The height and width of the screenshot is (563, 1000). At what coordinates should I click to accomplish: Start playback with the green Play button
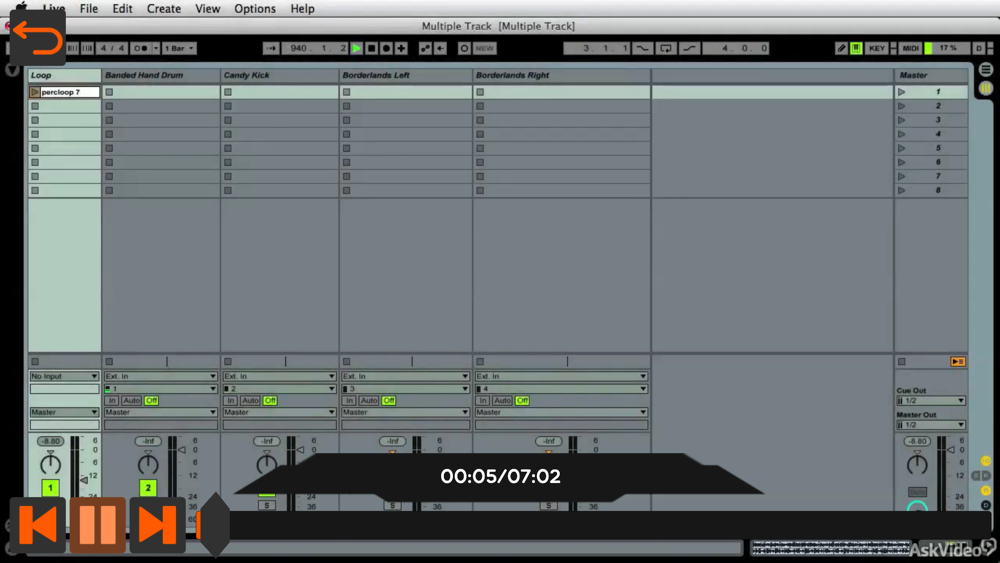point(357,48)
